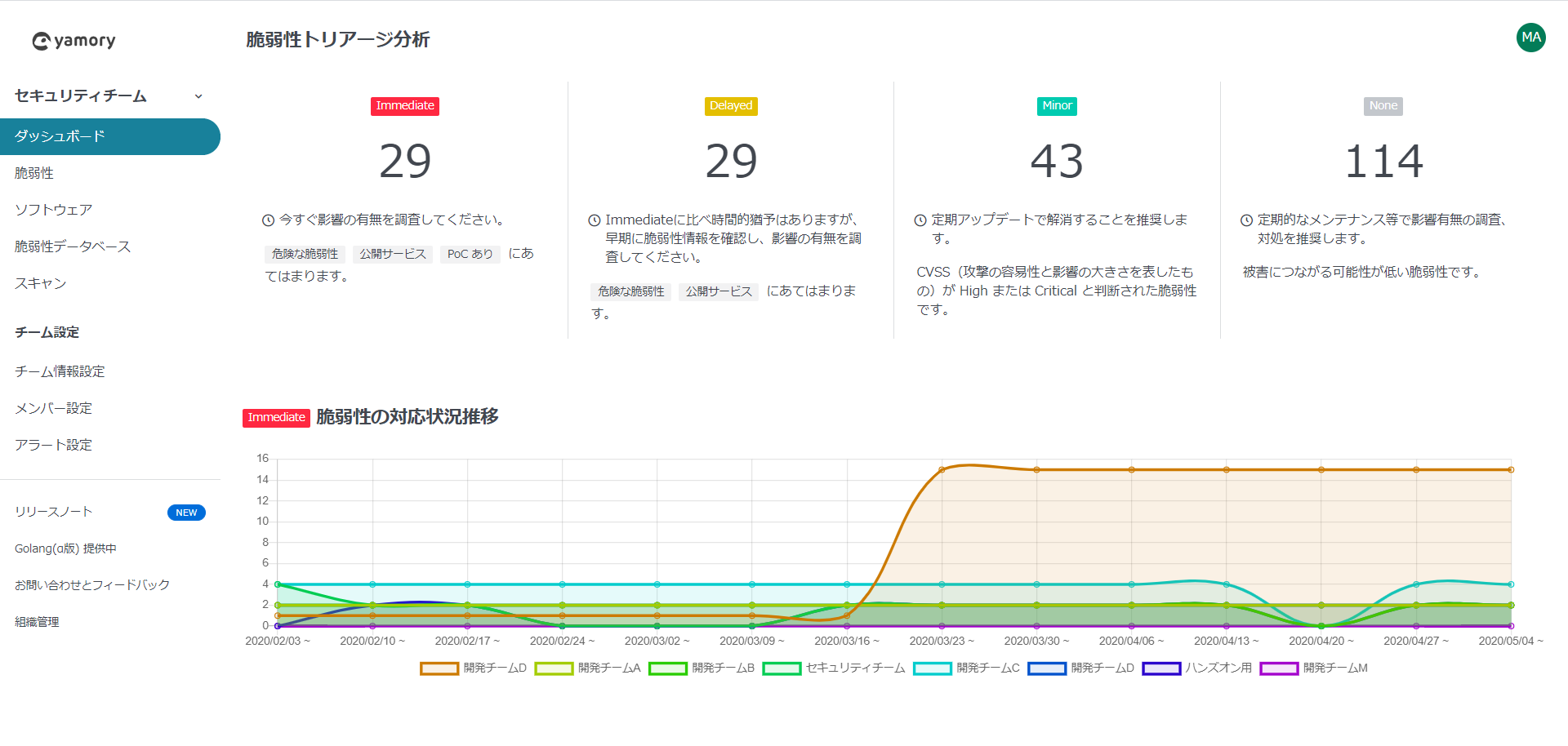Screen dimensions: 1568x746
Task: Open Golang(α版) 提供中 link
Action: (65, 548)
